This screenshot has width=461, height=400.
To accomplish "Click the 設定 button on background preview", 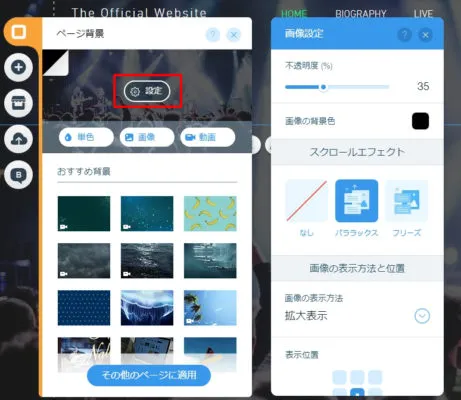I will click(x=147, y=91).
